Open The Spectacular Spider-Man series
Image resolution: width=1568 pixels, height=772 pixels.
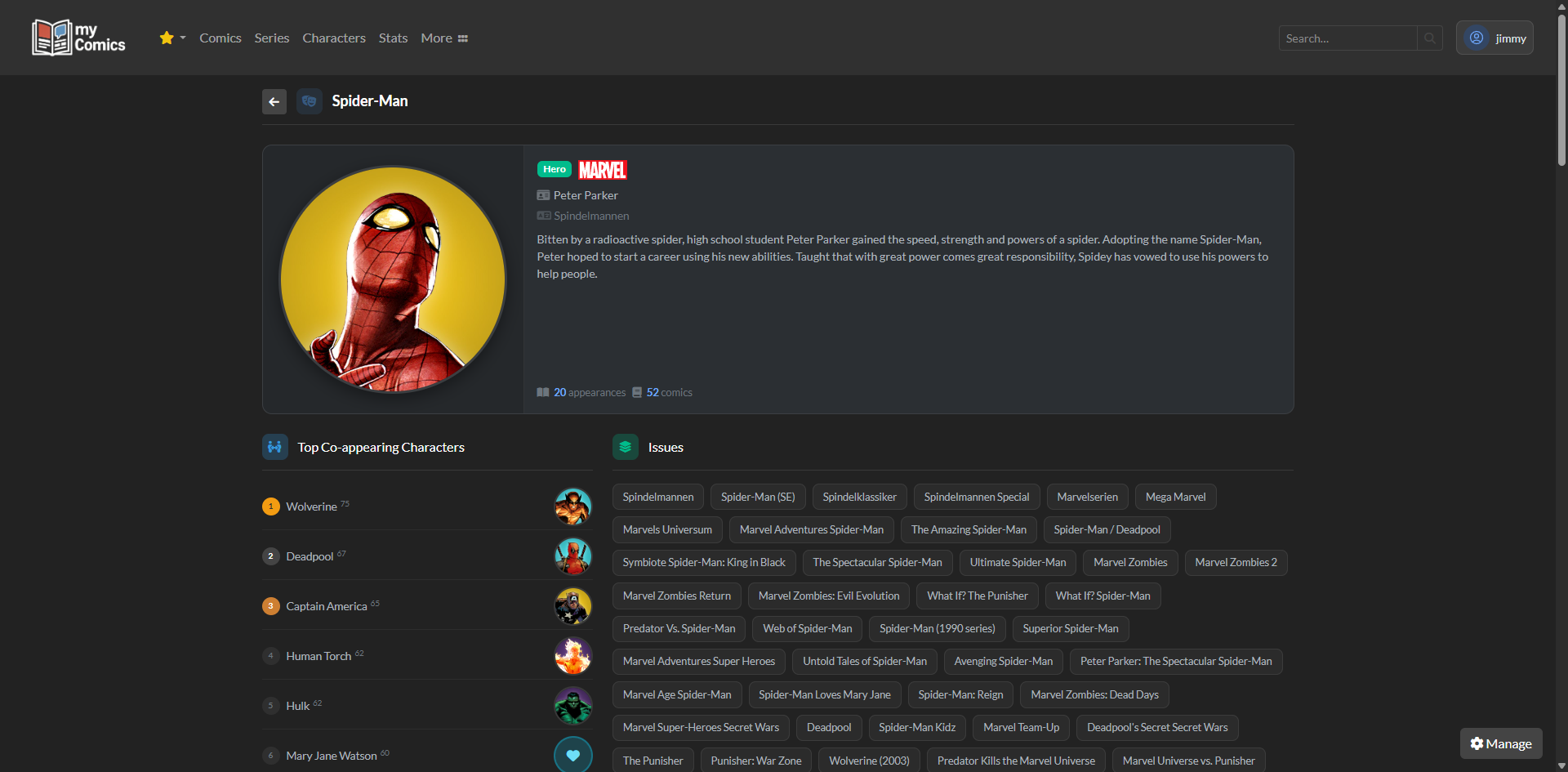(878, 562)
